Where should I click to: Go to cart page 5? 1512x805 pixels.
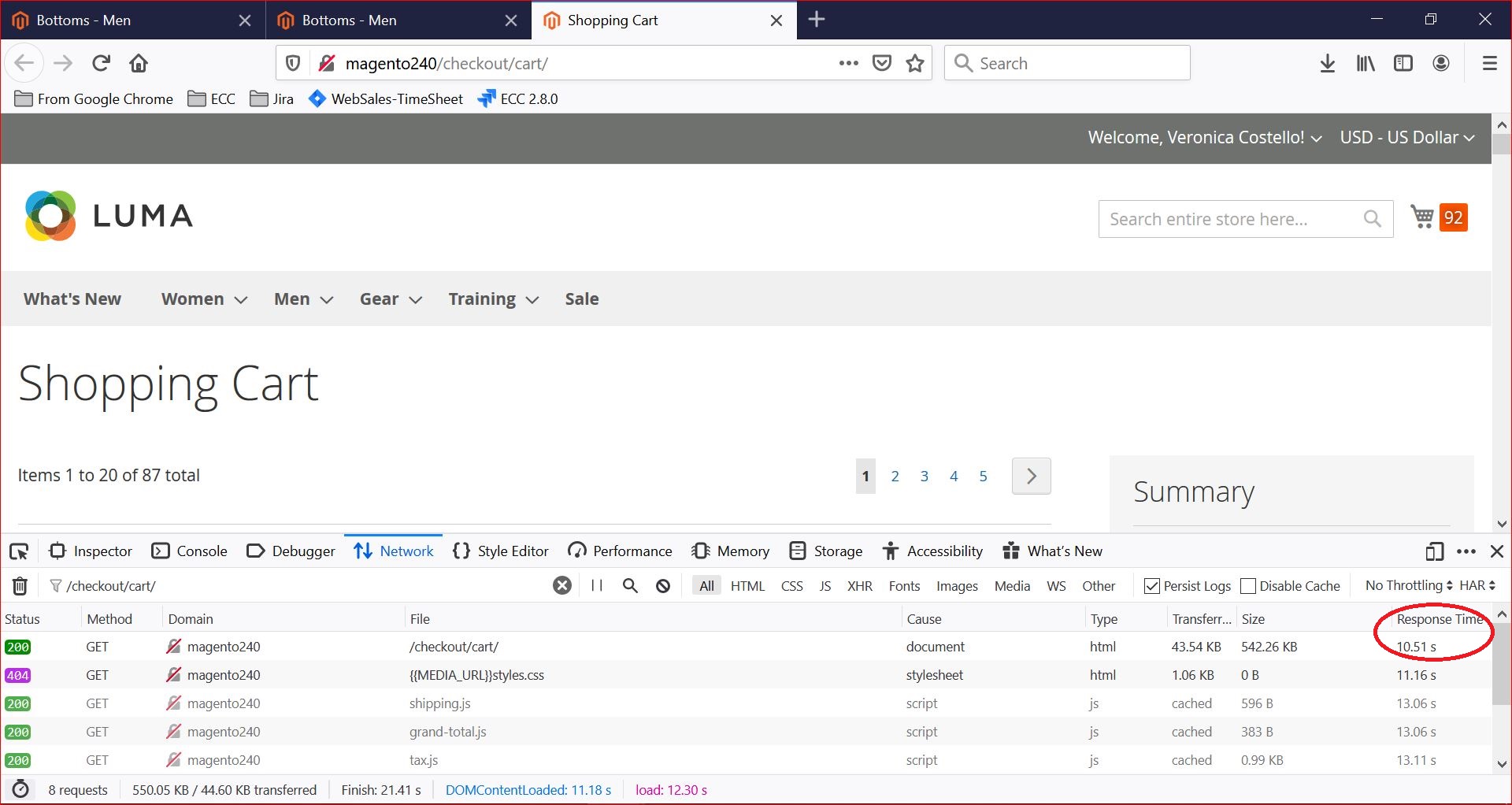(x=983, y=477)
